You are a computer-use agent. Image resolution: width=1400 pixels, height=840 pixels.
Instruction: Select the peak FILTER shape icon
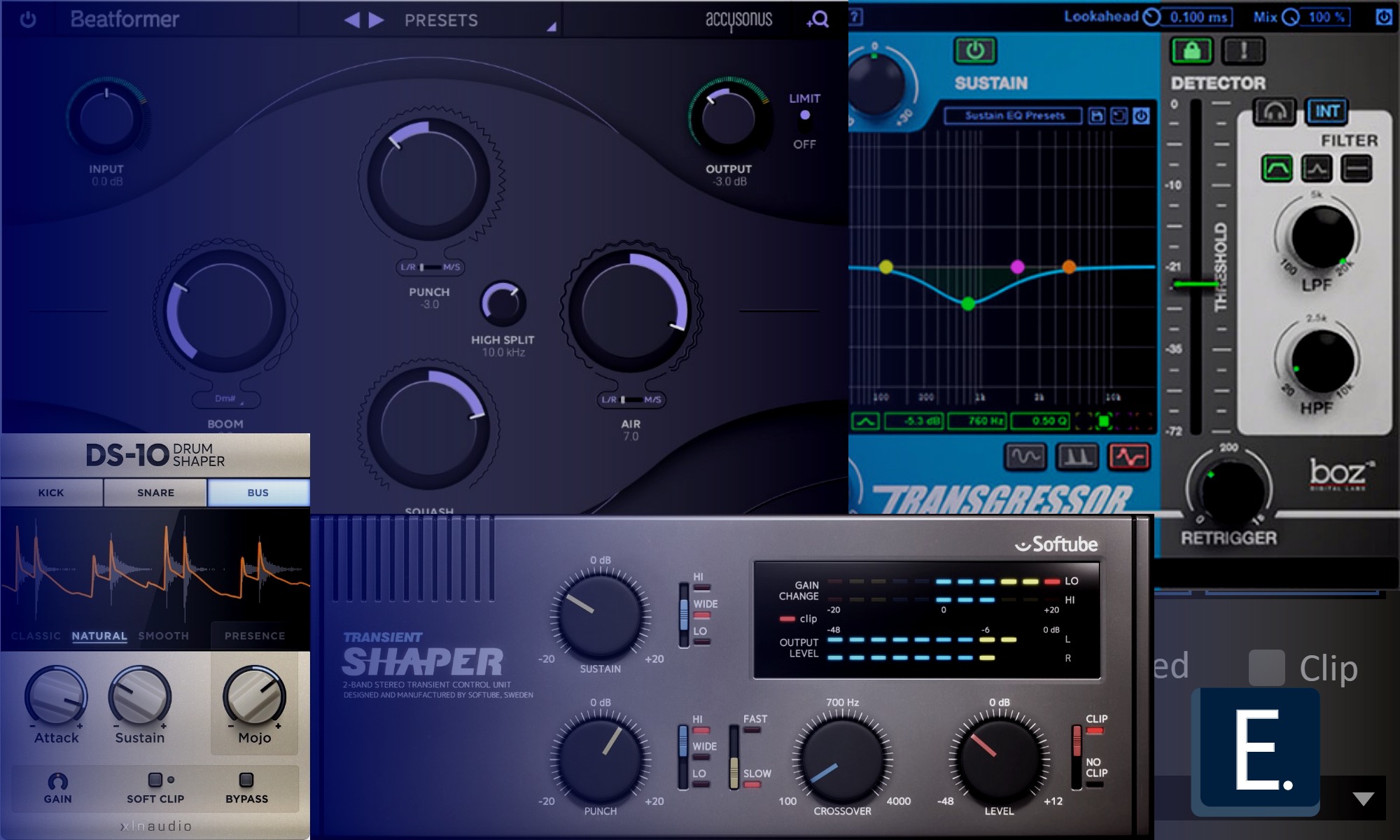[1316, 169]
